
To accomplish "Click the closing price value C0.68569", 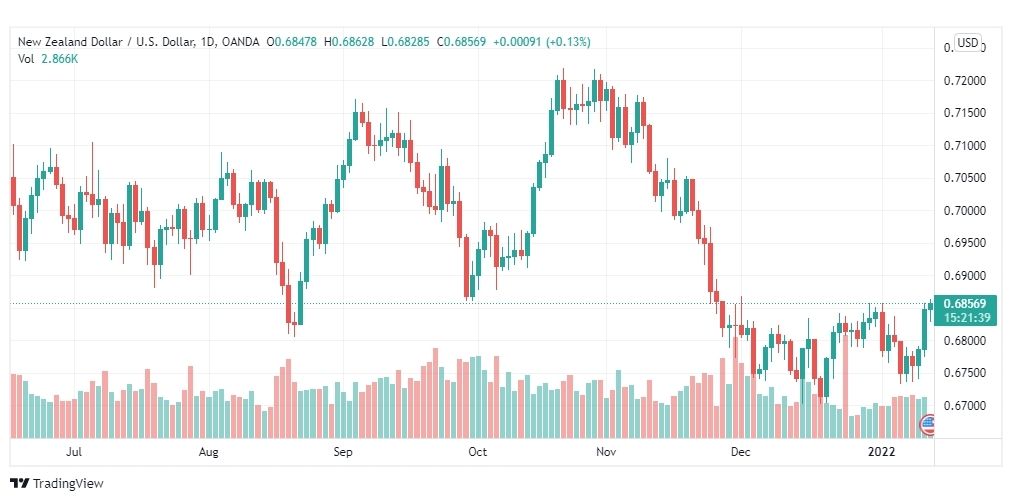I will (x=461, y=42).
